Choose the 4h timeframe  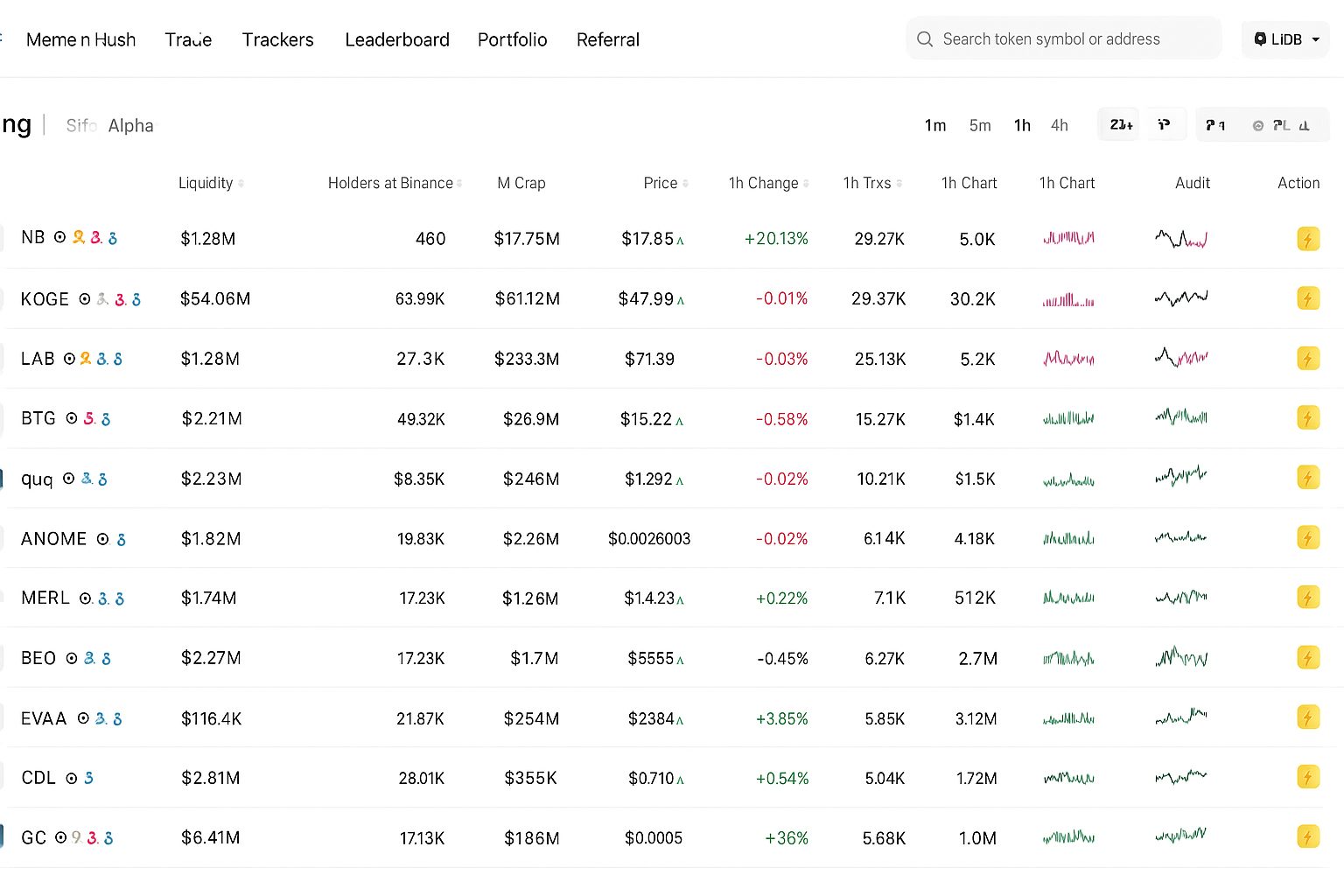point(1059,126)
